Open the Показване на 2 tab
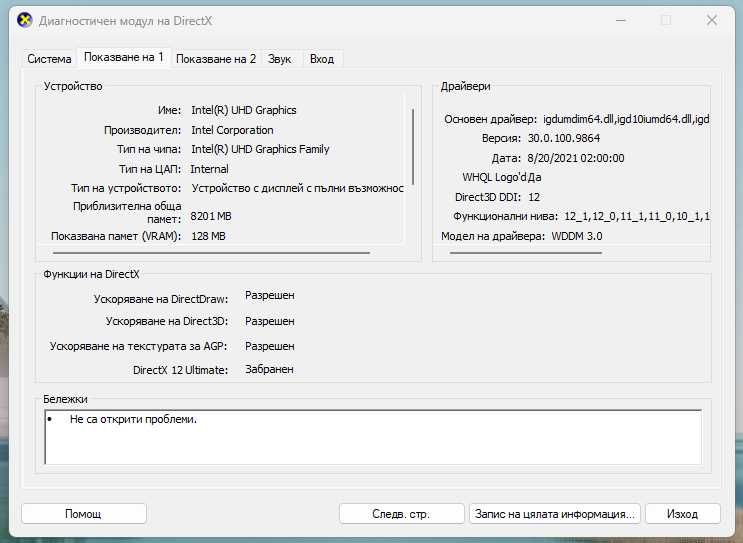The width and height of the screenshot is (743, 543). [216, 59]
